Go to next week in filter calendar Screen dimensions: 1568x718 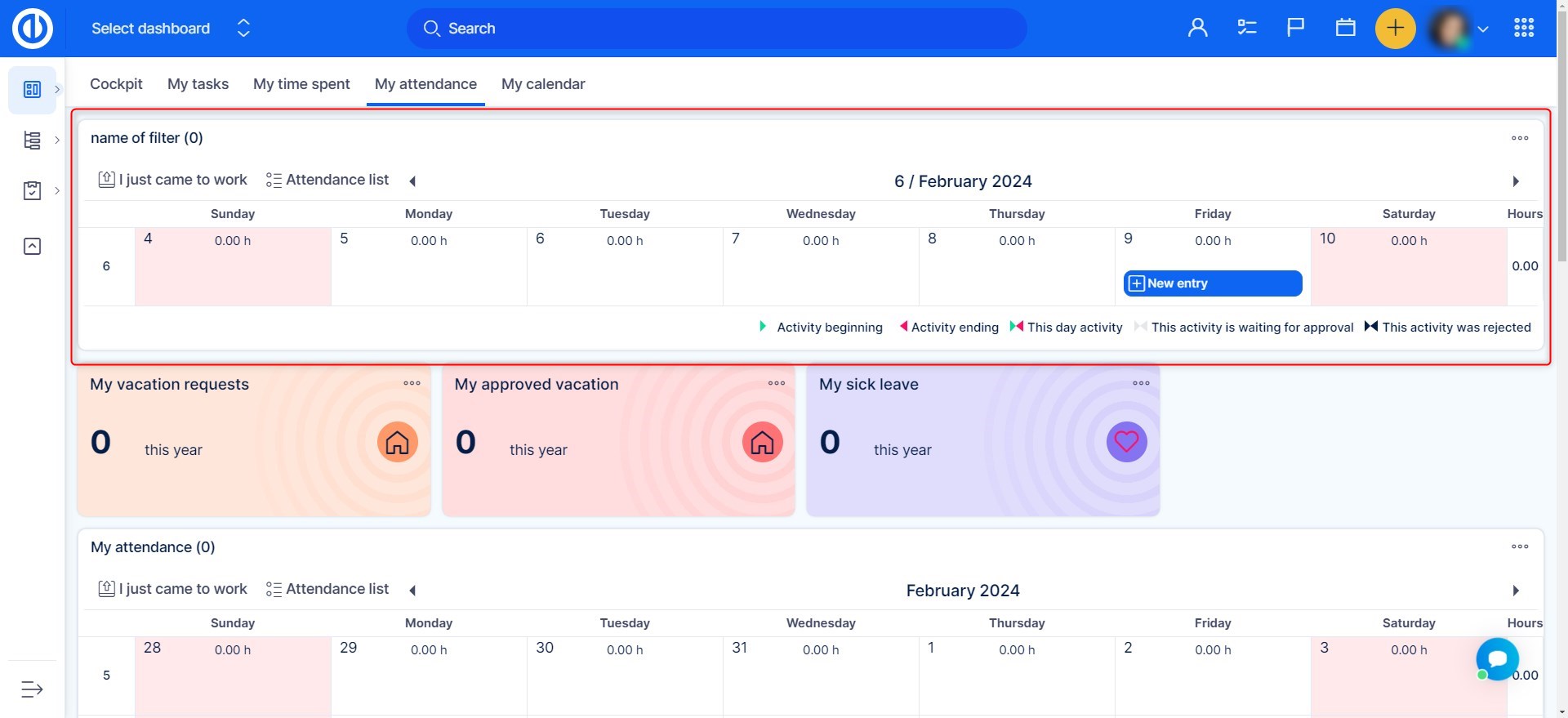point(1516,181)
